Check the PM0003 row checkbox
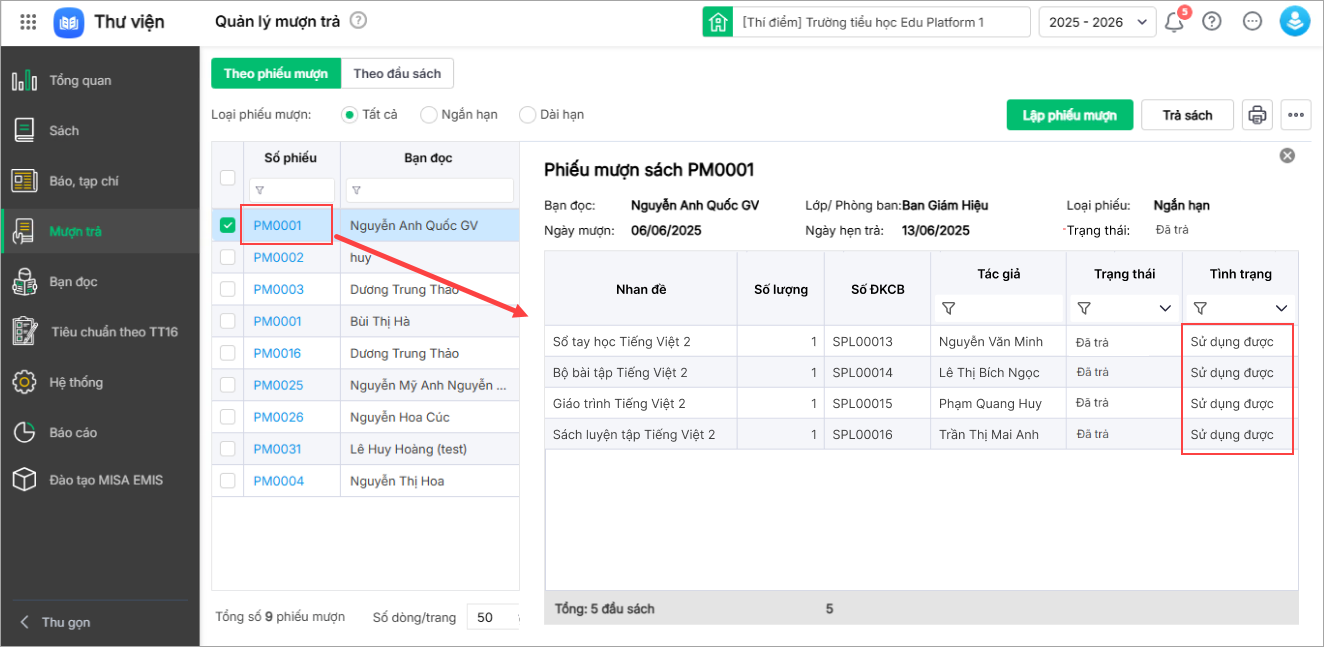 (227, 289)
